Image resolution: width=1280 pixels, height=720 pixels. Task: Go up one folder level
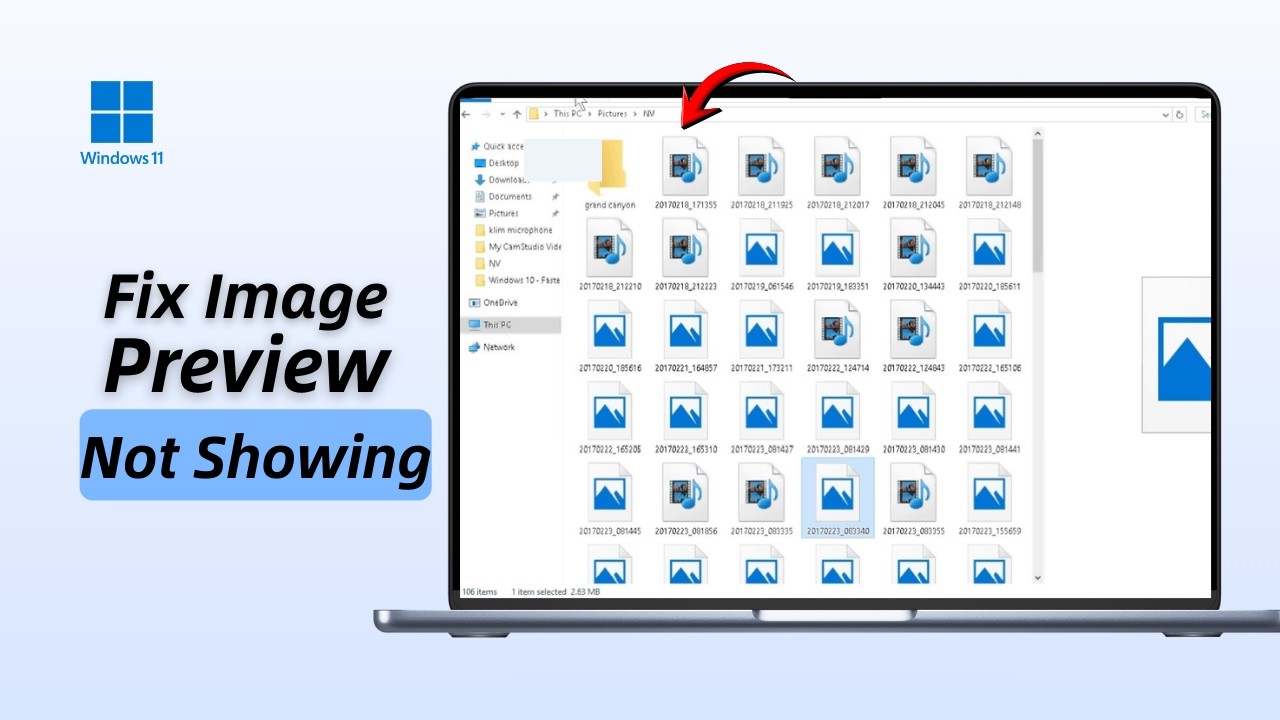517,114
